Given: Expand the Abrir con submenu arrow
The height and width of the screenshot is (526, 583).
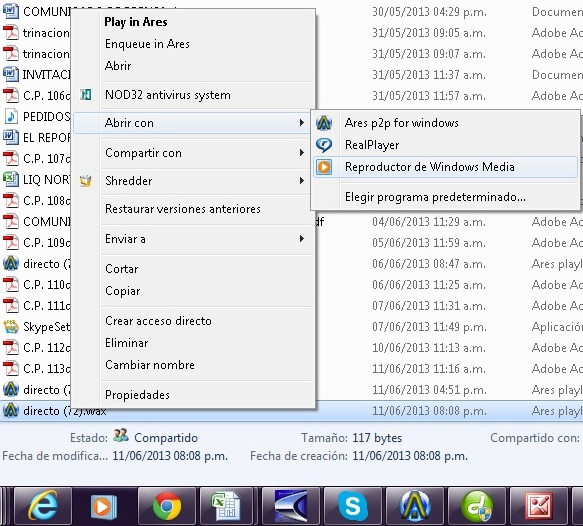Looking at the screenshot, I should click(x=302, y=123).
